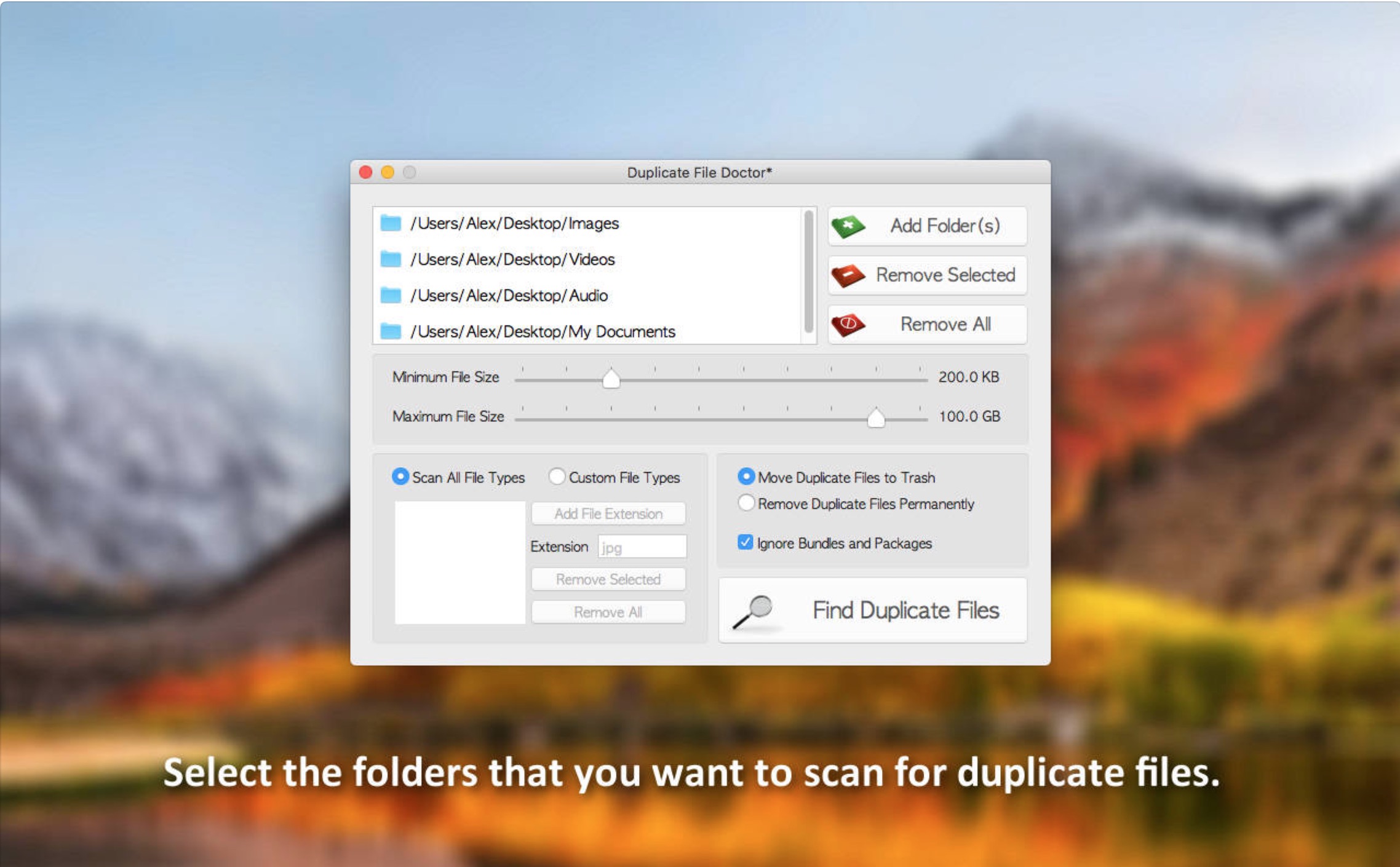Enable Move Duplicate Files to Trash
The image size is (1400, 867).
pos(746,477)
